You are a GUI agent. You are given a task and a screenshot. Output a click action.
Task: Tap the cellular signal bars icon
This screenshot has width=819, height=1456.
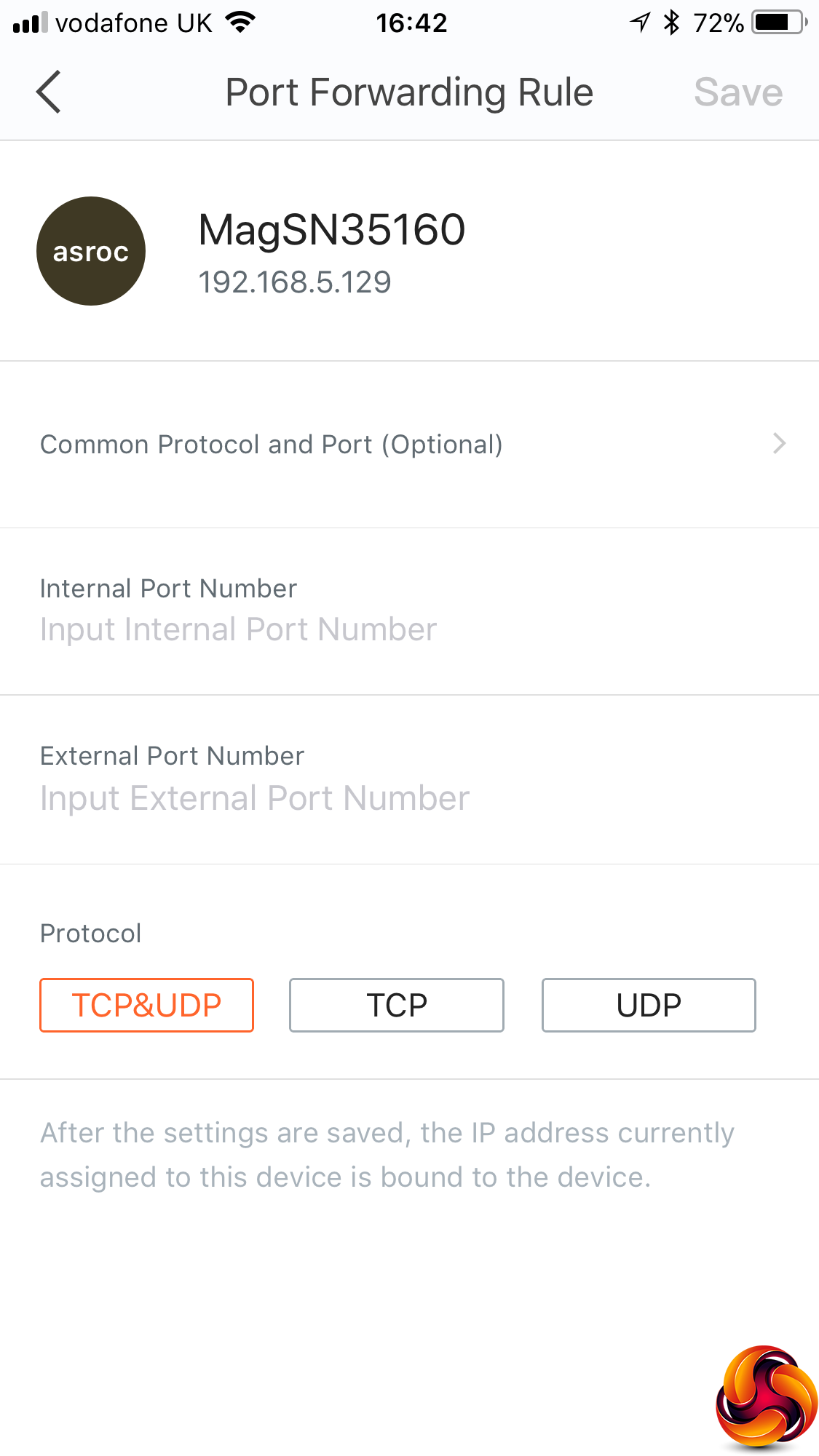30,23
